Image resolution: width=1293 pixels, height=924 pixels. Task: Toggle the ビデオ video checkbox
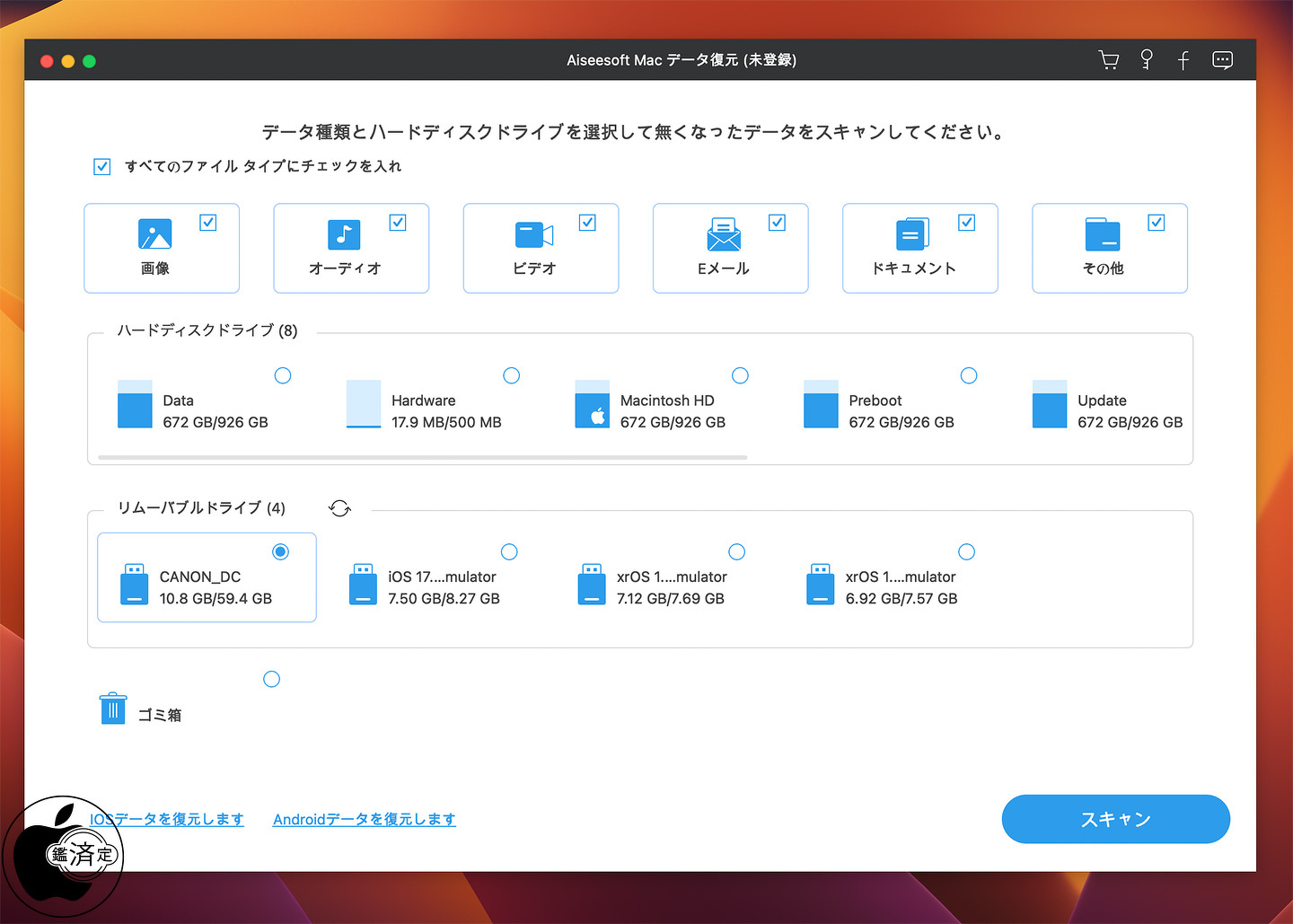point(587,223)
